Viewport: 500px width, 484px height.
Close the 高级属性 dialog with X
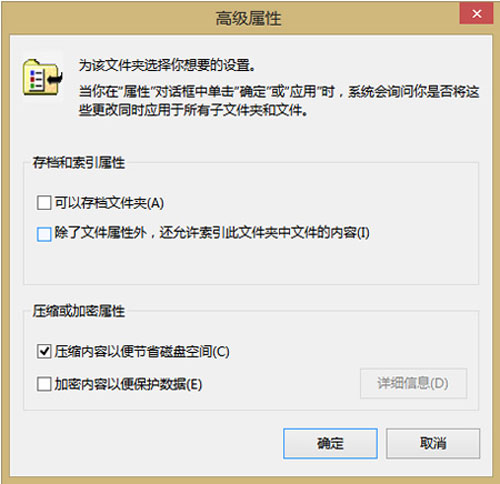coord(476,14)
